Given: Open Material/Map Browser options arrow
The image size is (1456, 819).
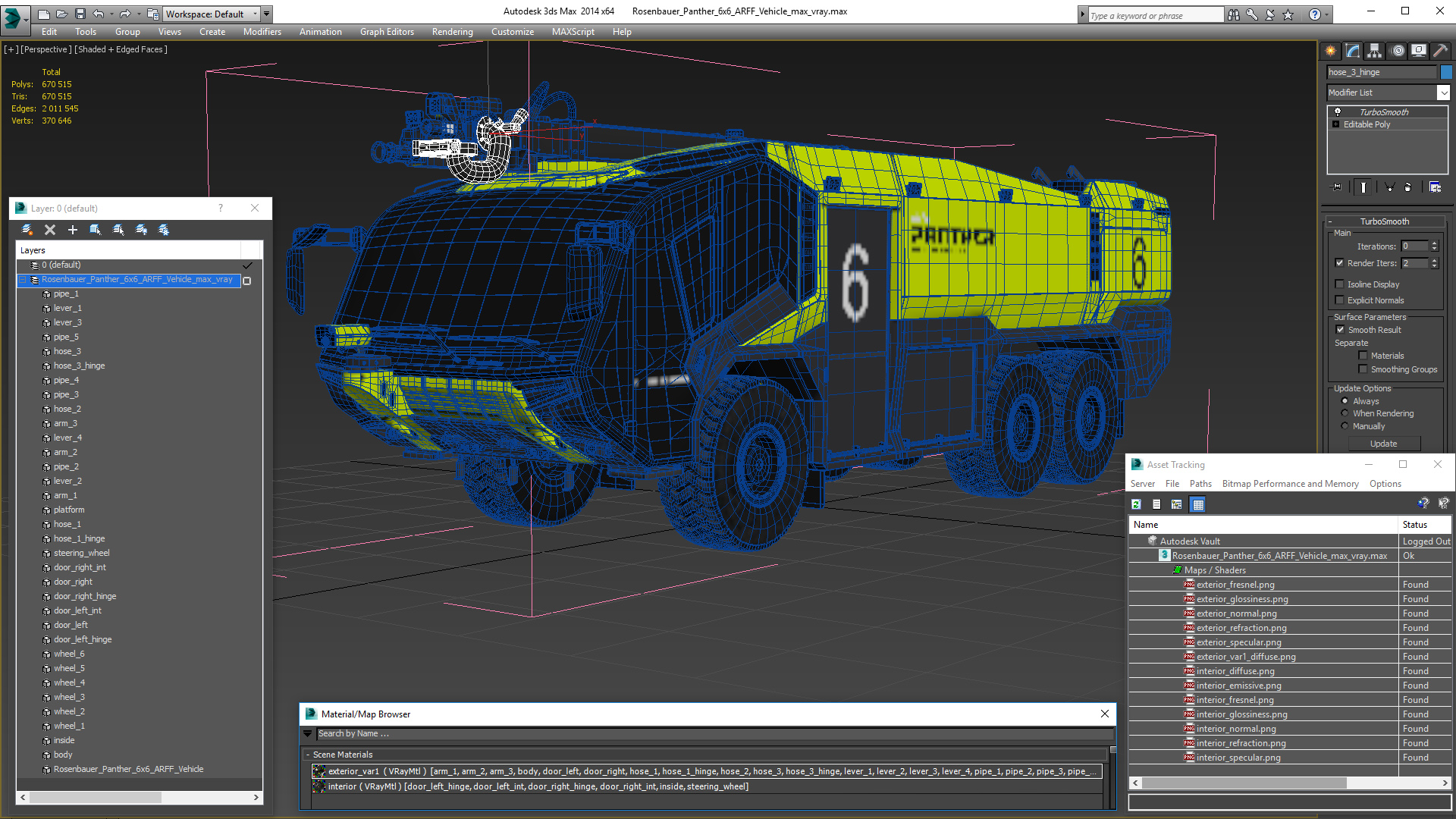Looking at the screenshot, I should [307, 733].
